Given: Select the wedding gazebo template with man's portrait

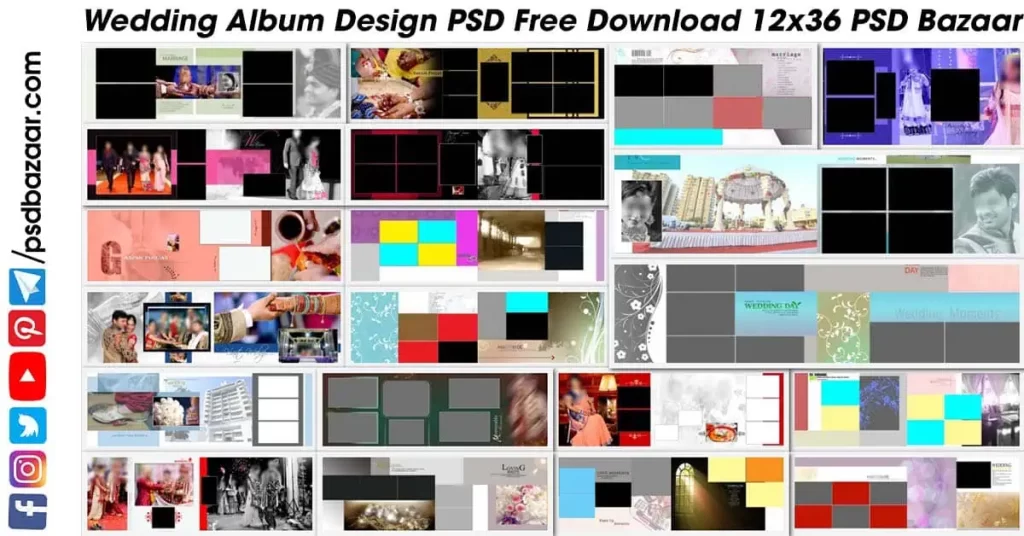Looking at the screenshot, I should pyautogui.click(x=816, y=204).
